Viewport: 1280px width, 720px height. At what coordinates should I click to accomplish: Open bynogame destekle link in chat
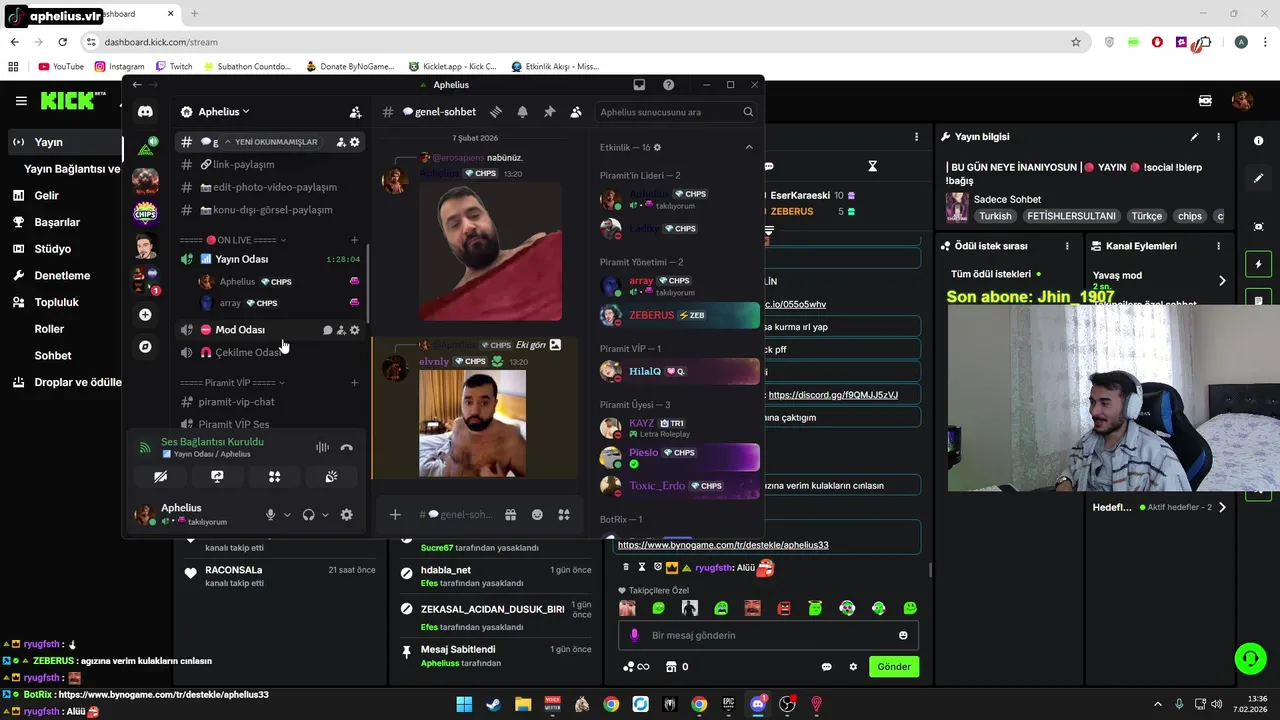click(723, 545)
